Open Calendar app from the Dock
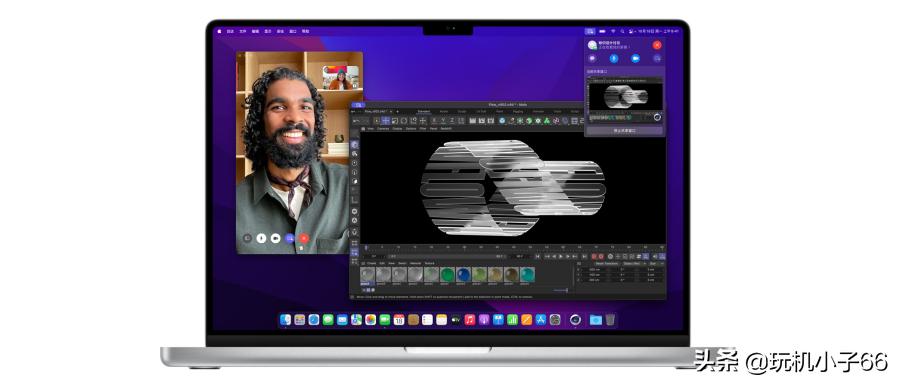 tap(399, 320)
